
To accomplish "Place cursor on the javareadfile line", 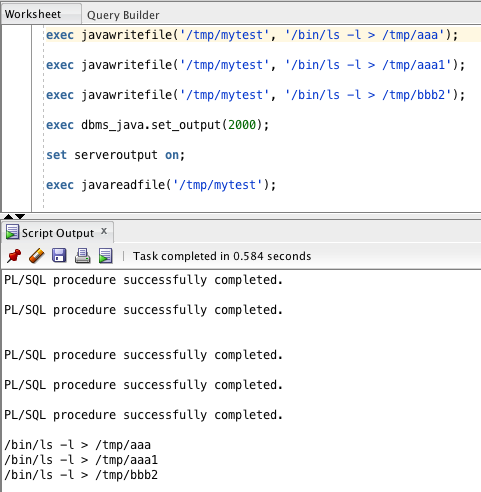I will tap(161, 185).
